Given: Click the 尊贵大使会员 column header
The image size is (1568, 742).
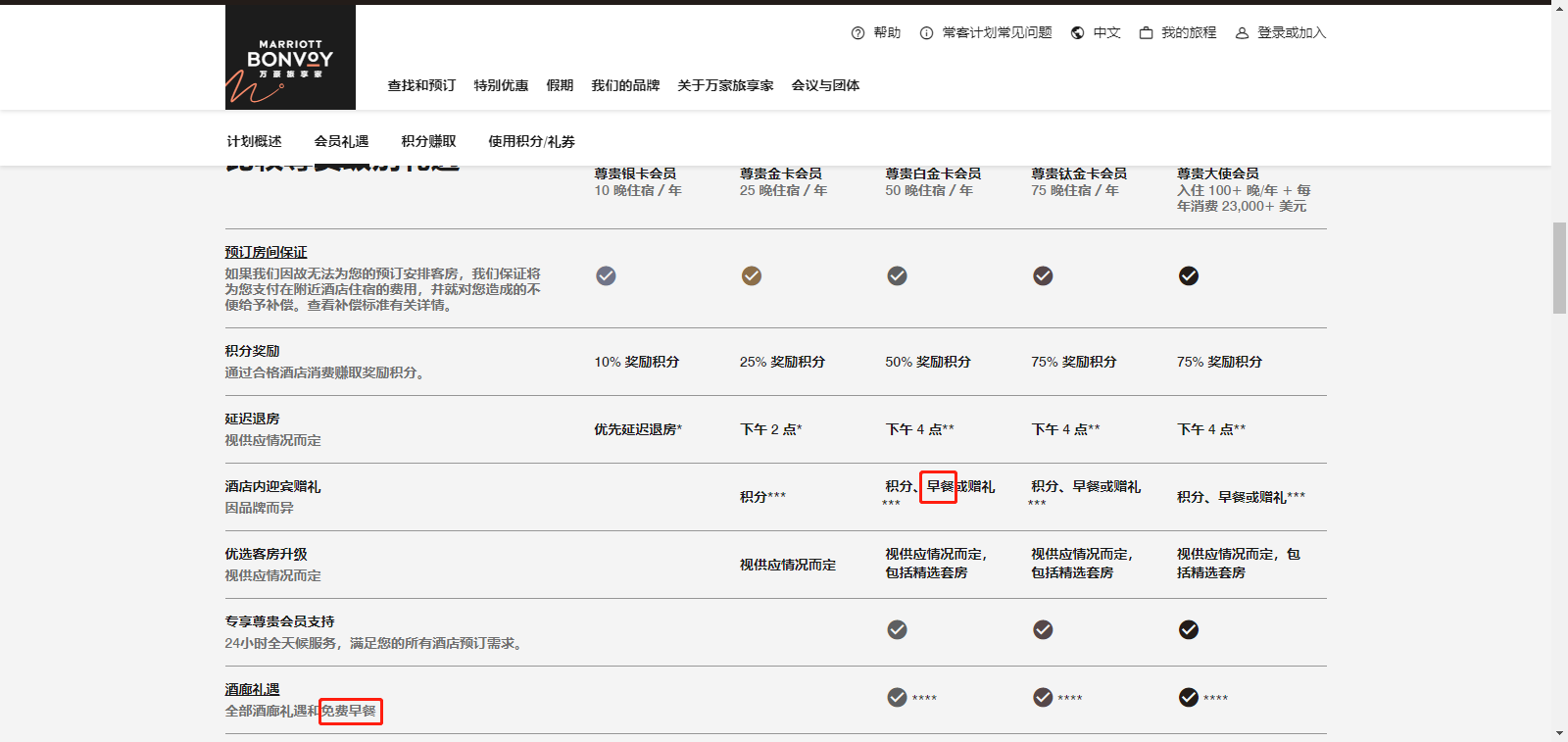Looking at the screenshot, I should pyautogui.click(x=1218, y=173).
